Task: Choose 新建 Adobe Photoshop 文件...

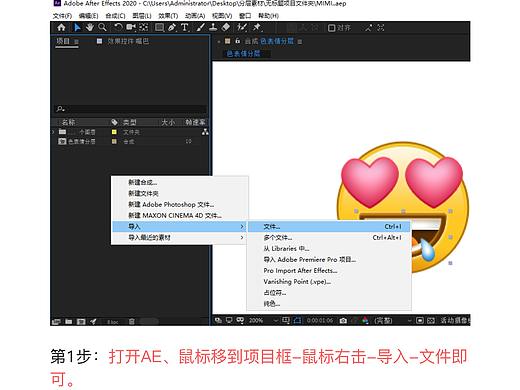Action: 171,204
